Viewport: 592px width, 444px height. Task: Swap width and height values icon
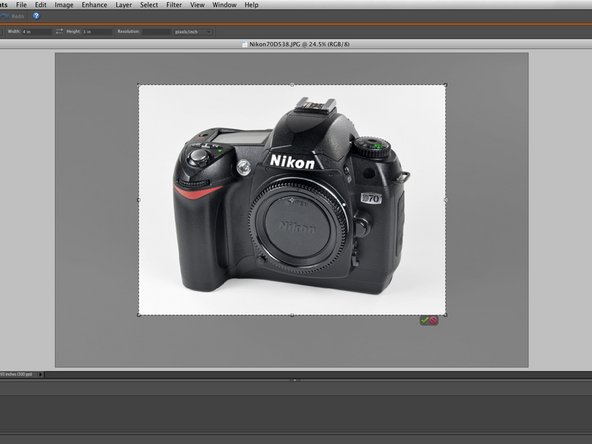click(x=59, y=31)
